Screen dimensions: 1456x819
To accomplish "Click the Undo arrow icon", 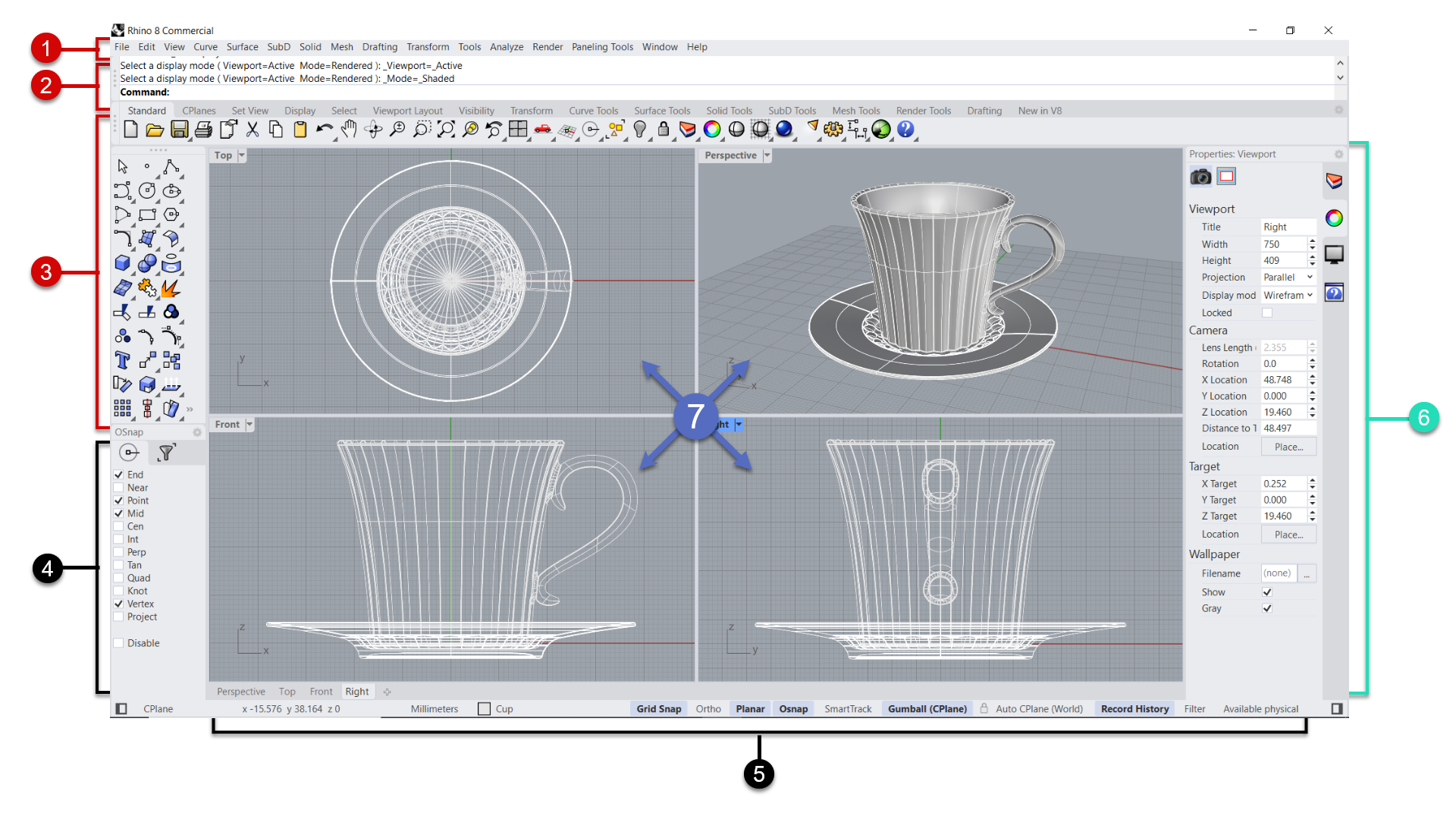I will coord(324,130).
